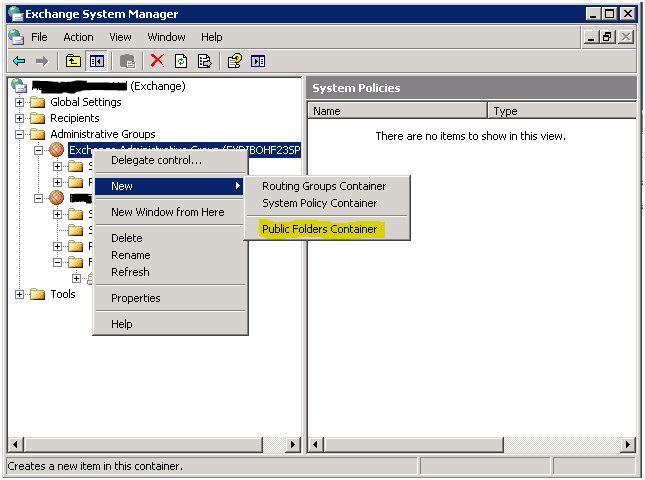Viewport: 645px width, 480px height.
Task: Click the Administrative Groups folder icon
Action: (37, 134)
